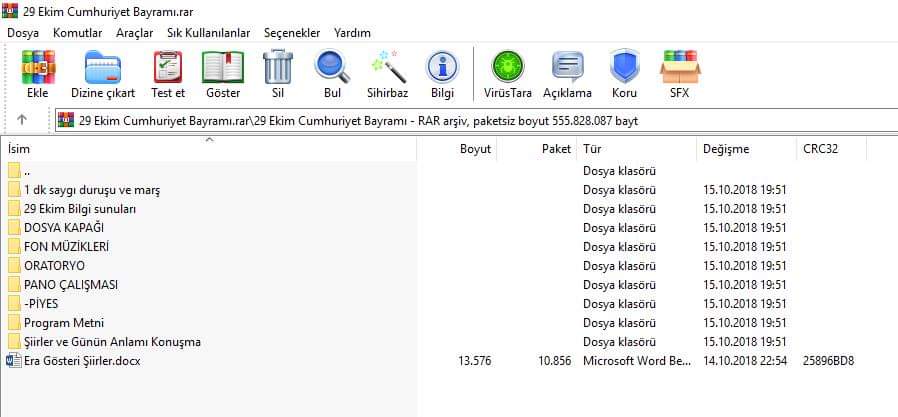
Task: Start VirüsTara virus scan
Action: pos(507,74)
